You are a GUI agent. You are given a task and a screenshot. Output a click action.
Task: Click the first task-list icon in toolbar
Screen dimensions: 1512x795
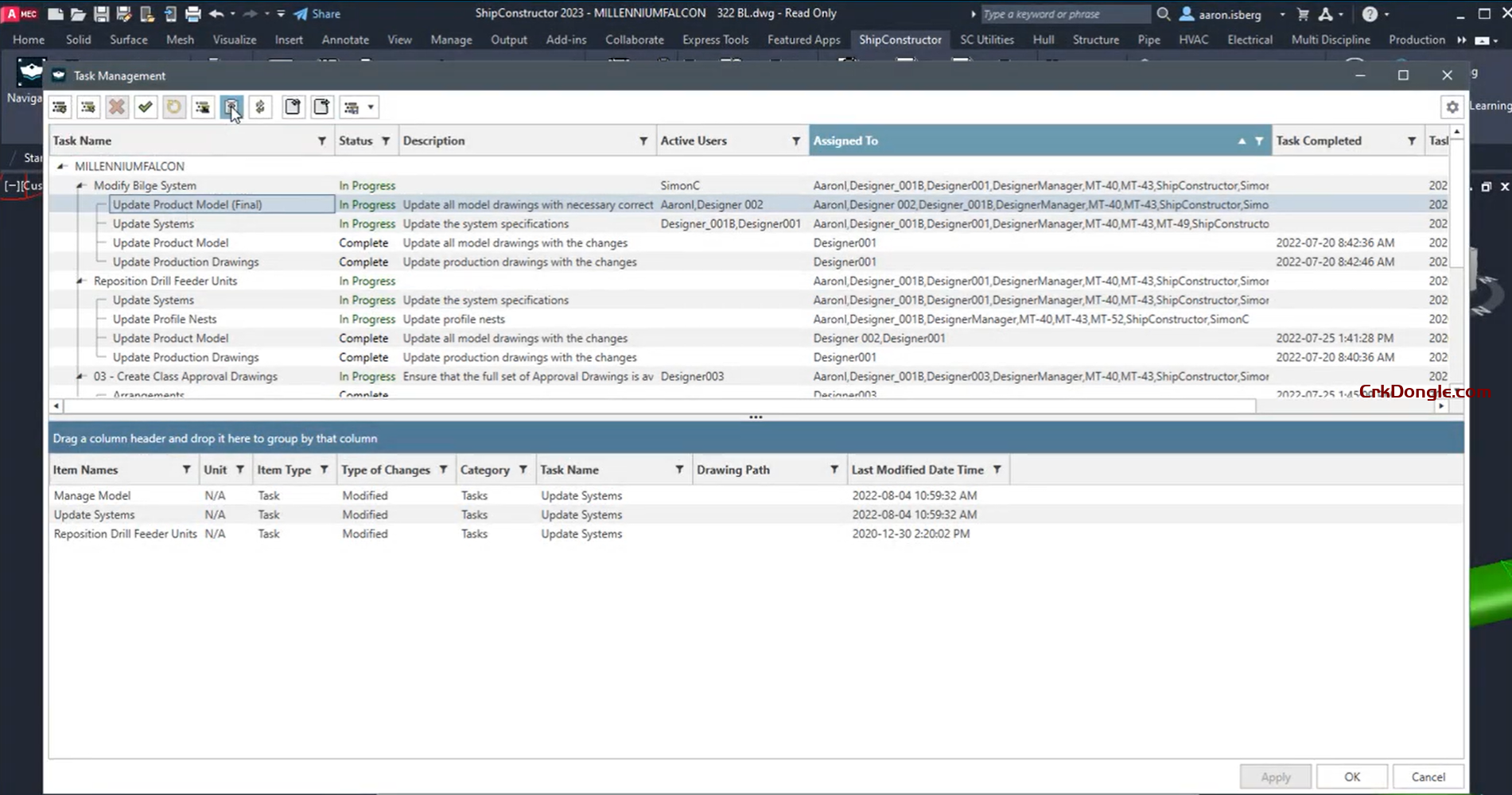point(60,107)
